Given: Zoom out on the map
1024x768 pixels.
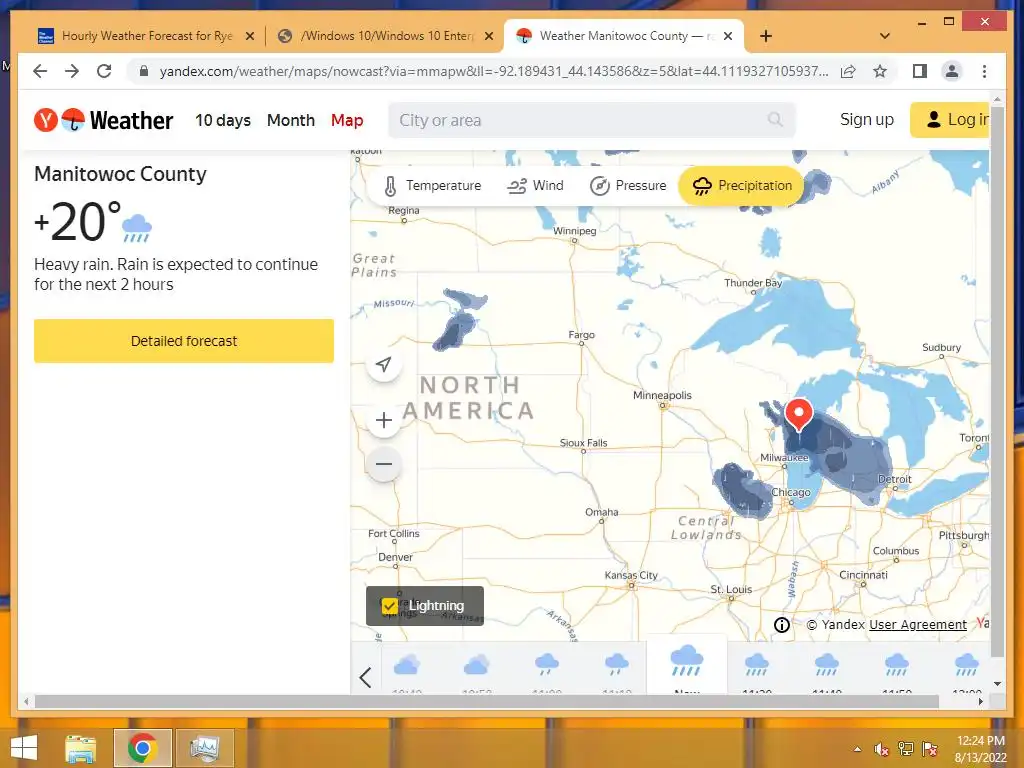Looking at the screenshot, I should [x=384, y=464].
